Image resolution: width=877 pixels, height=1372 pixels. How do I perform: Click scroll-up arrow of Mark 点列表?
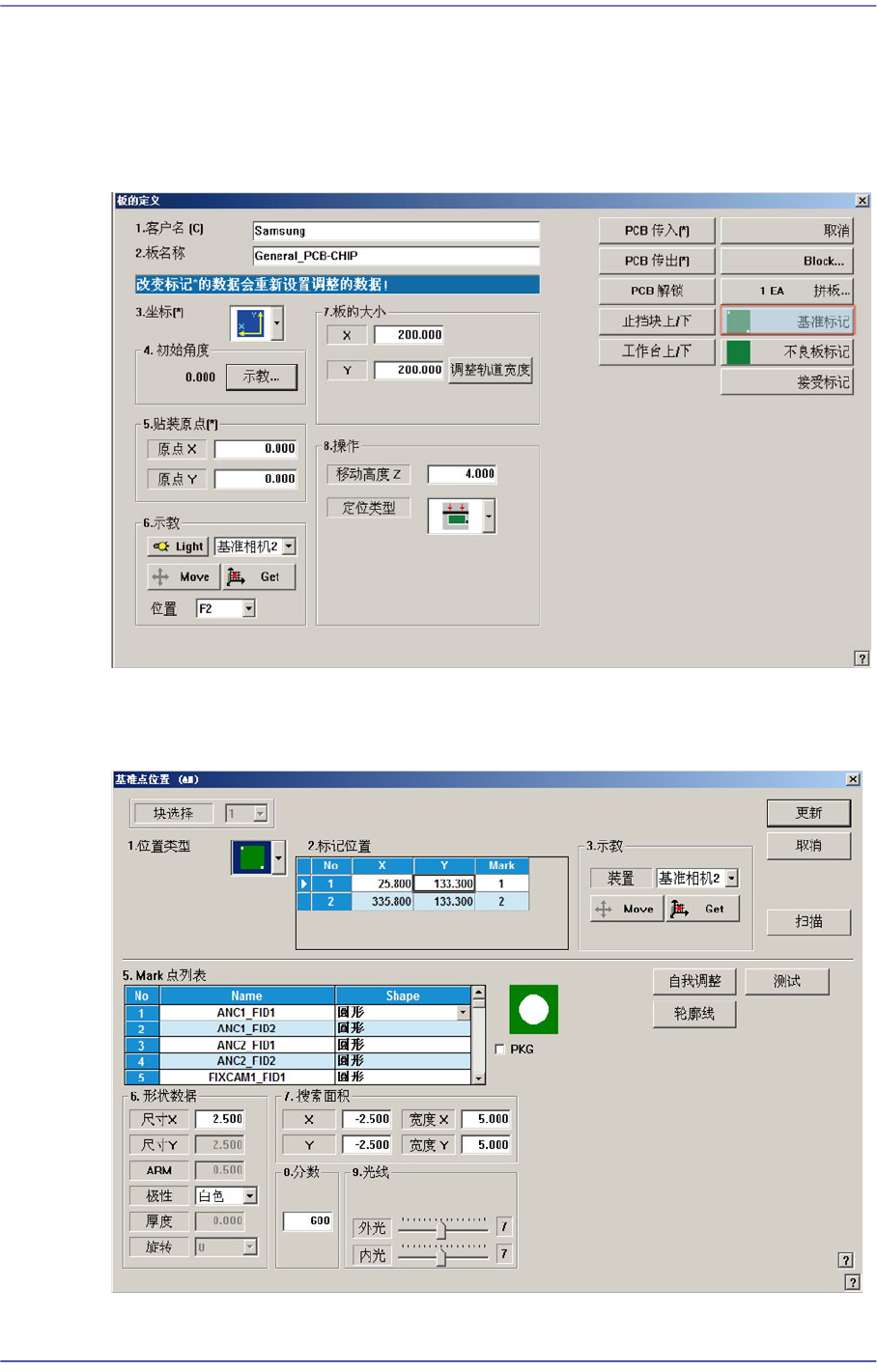(x=478, y=993)
